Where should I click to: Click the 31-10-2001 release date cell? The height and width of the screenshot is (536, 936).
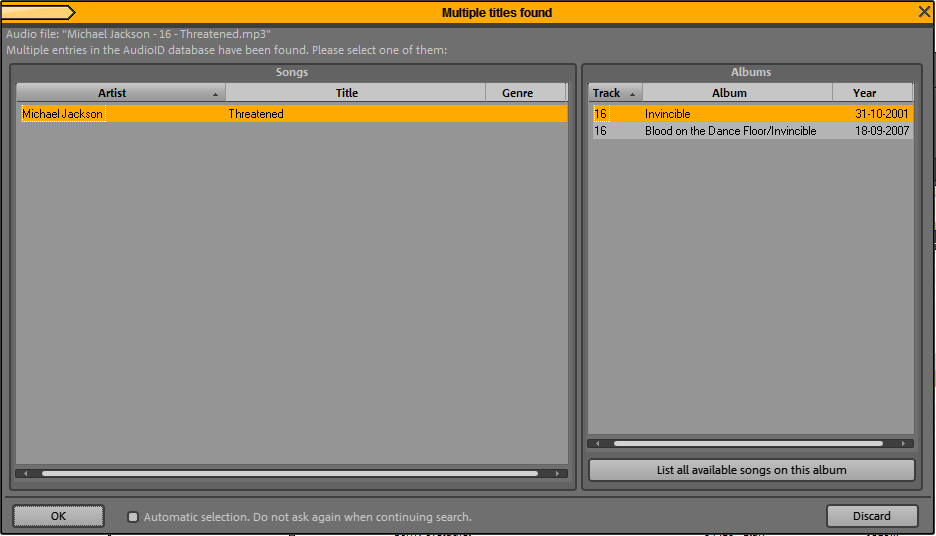coord(882,113)
